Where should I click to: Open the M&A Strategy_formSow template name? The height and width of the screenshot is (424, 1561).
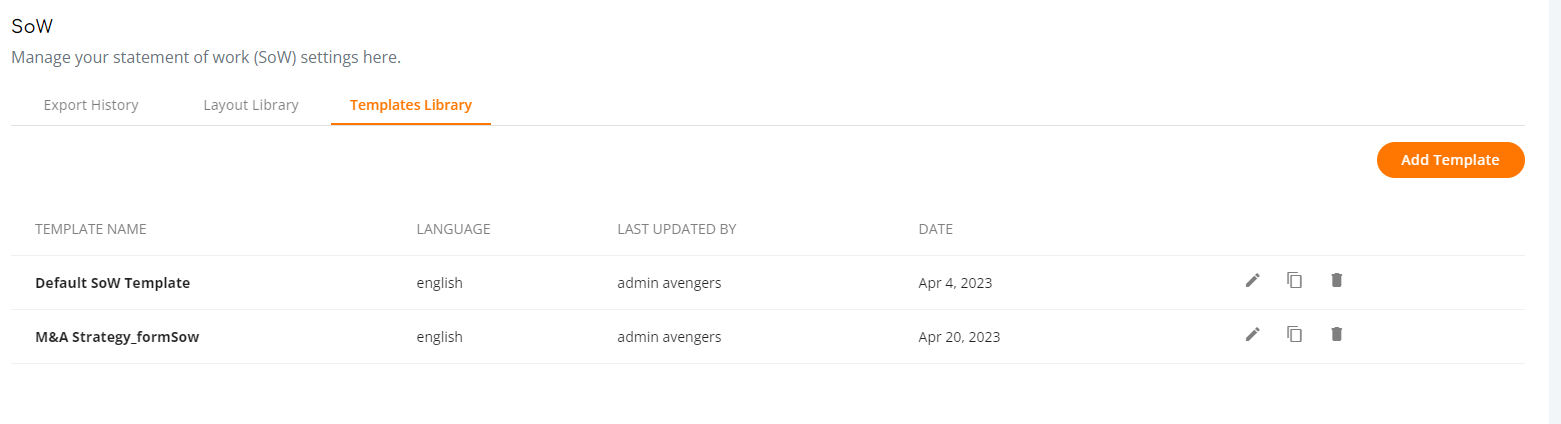tap(117, 337)
